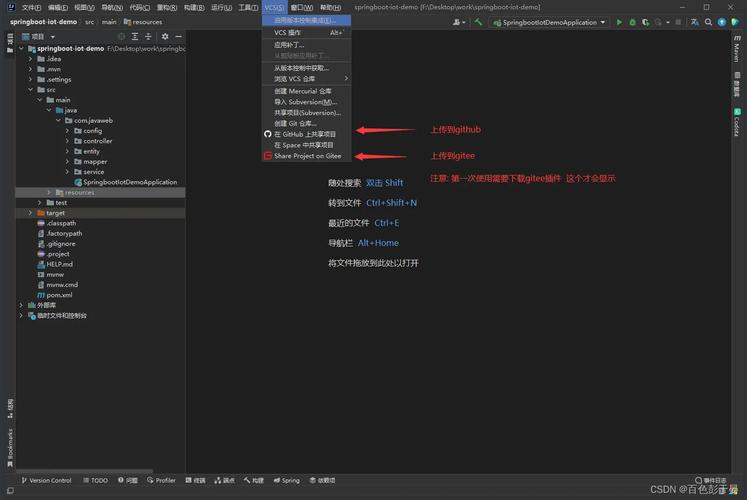Expand the target folder
The width and height of the screenshot is (747, 500).
coord(30,213)
